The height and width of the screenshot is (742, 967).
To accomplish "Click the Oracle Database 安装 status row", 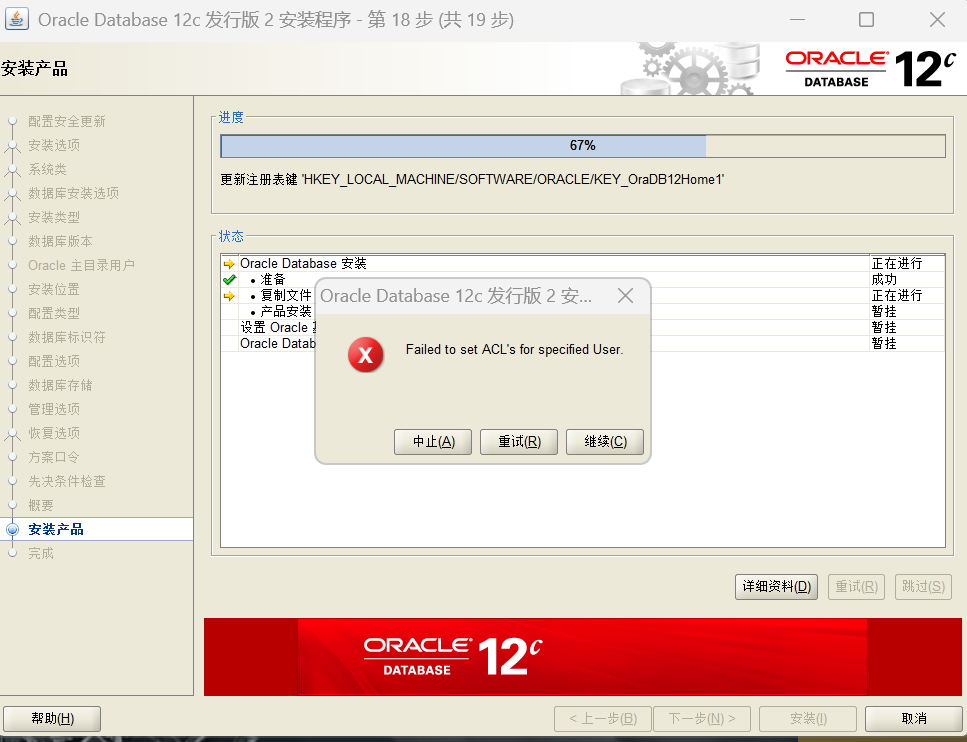I will coord(583,263).
